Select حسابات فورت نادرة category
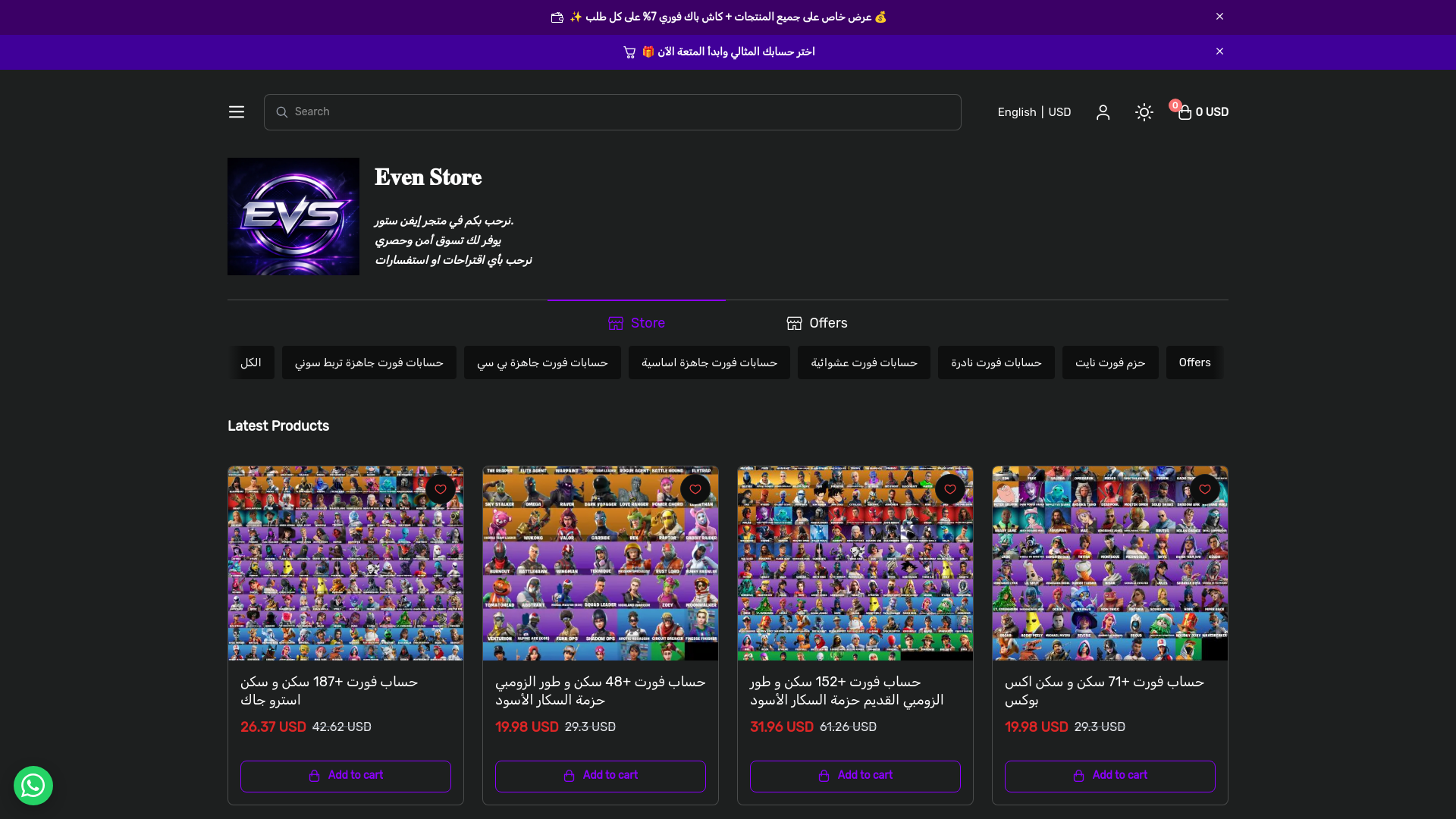Image resolution: width=1456 pixels, height=819 pixels. coord(996,362)
